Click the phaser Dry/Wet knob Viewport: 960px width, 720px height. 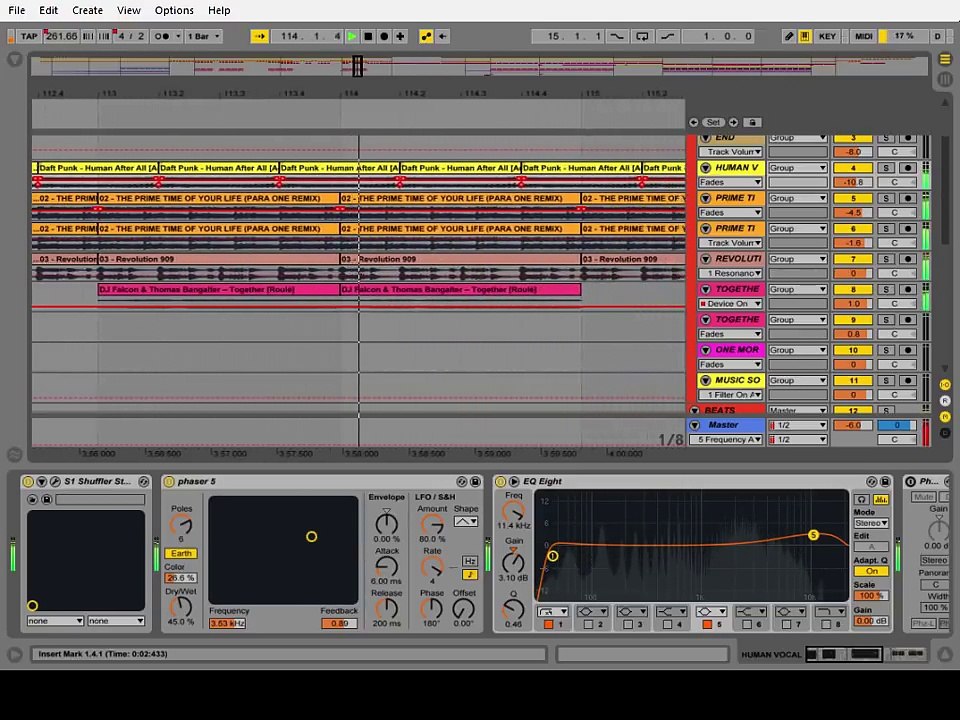click(x=181, y=607)
